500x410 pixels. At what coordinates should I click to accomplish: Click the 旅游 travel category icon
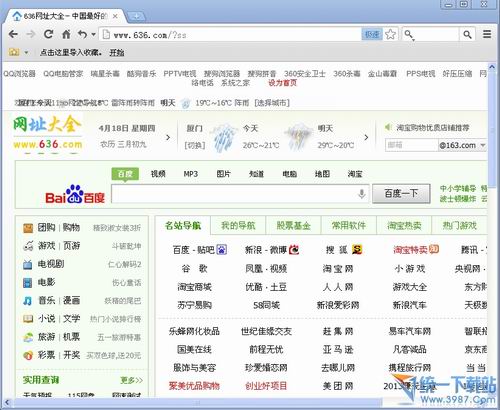(x=28, y=337)
